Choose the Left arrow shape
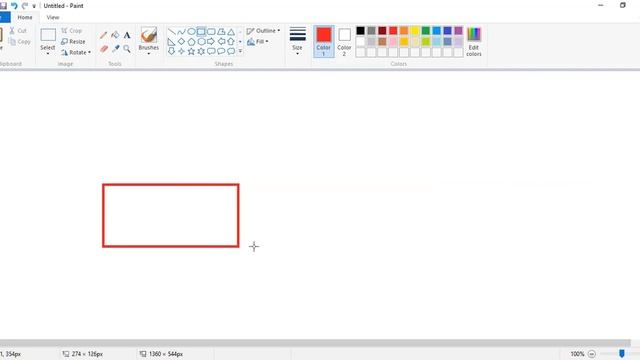 (221, 42)
